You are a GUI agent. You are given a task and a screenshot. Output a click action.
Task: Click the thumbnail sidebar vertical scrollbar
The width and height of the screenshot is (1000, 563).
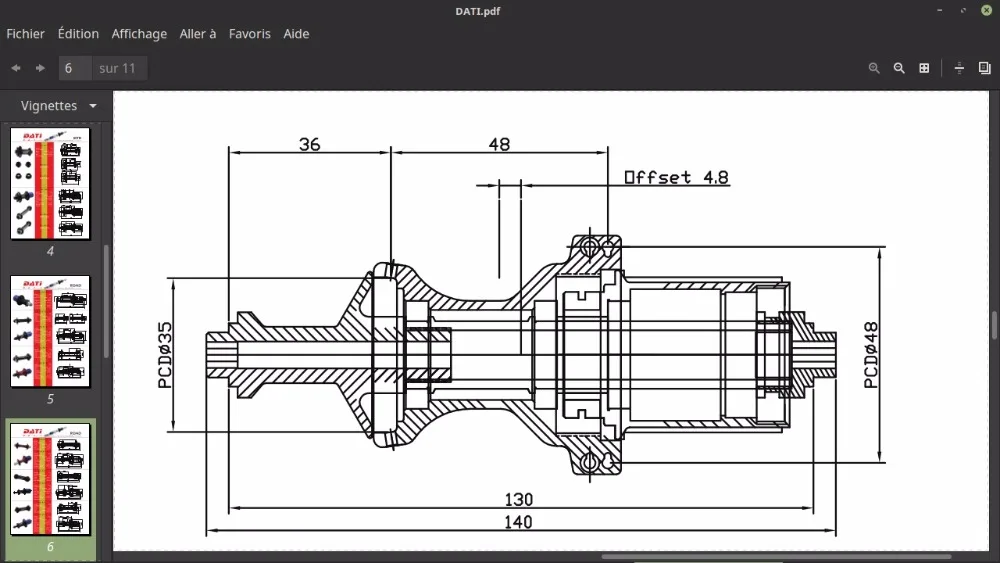106,301
